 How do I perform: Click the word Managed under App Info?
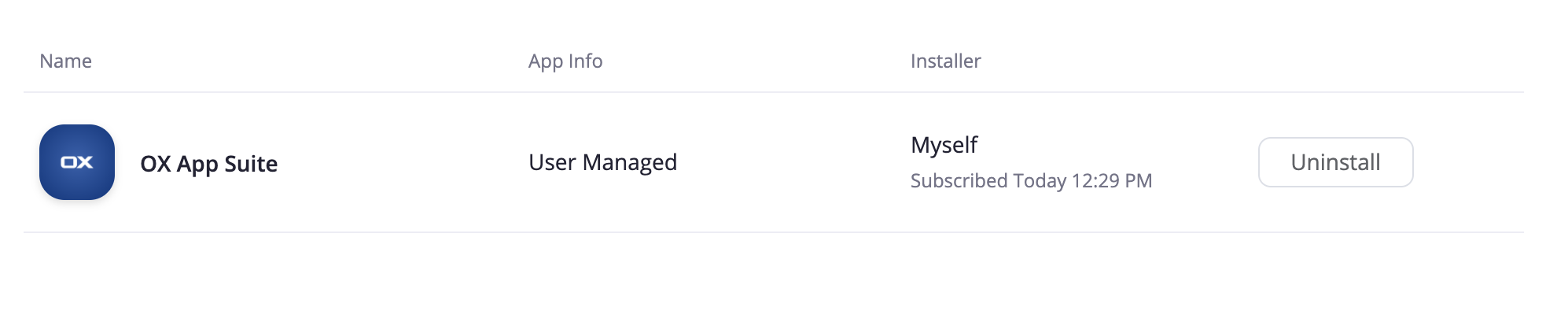630,162
